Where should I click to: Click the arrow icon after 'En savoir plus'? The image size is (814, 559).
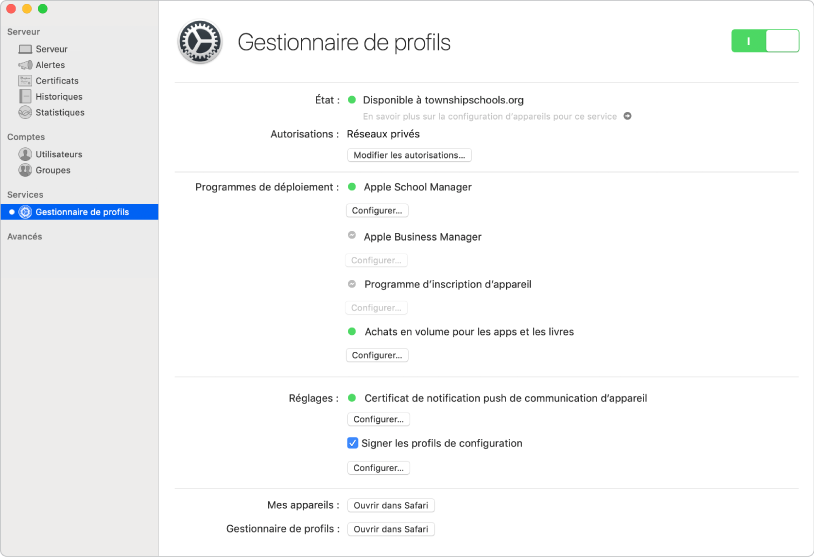pos(627,116)
